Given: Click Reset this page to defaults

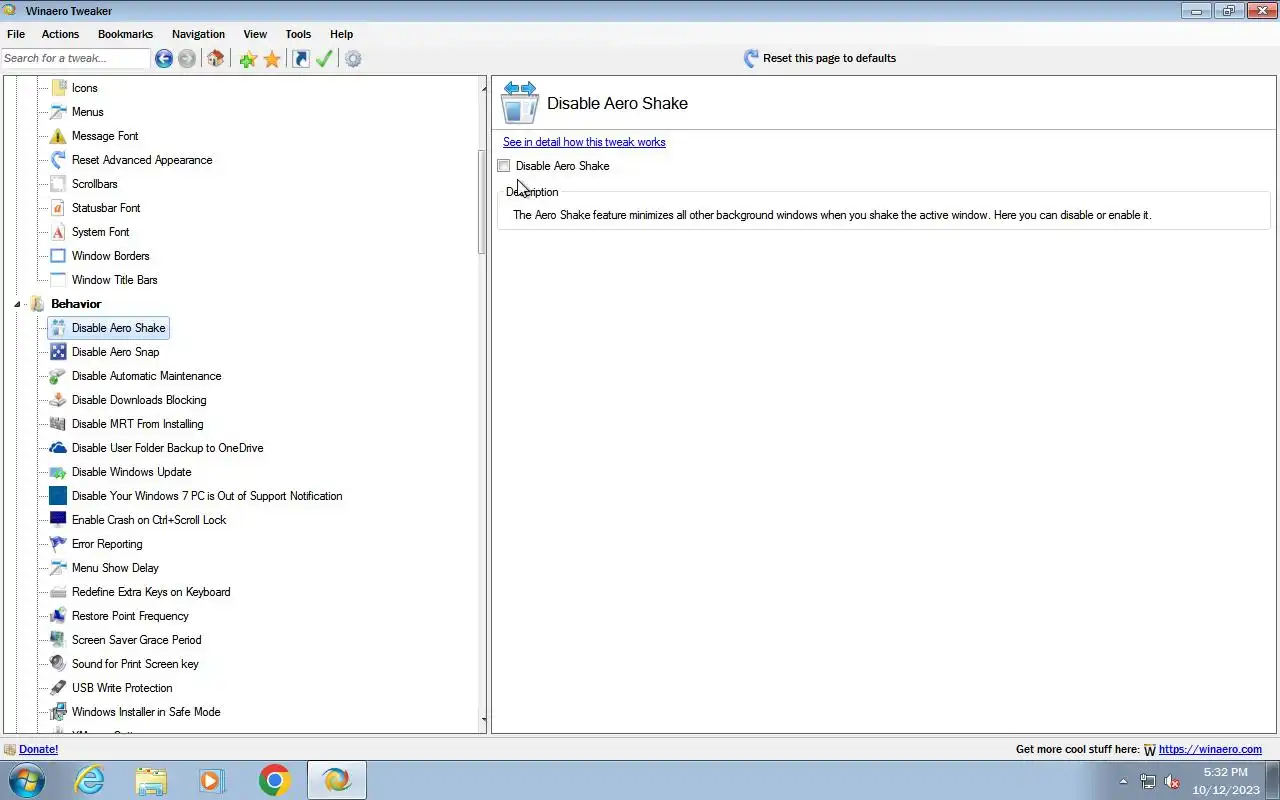Looking at the screenshot, I should click(x=820, y=58).
